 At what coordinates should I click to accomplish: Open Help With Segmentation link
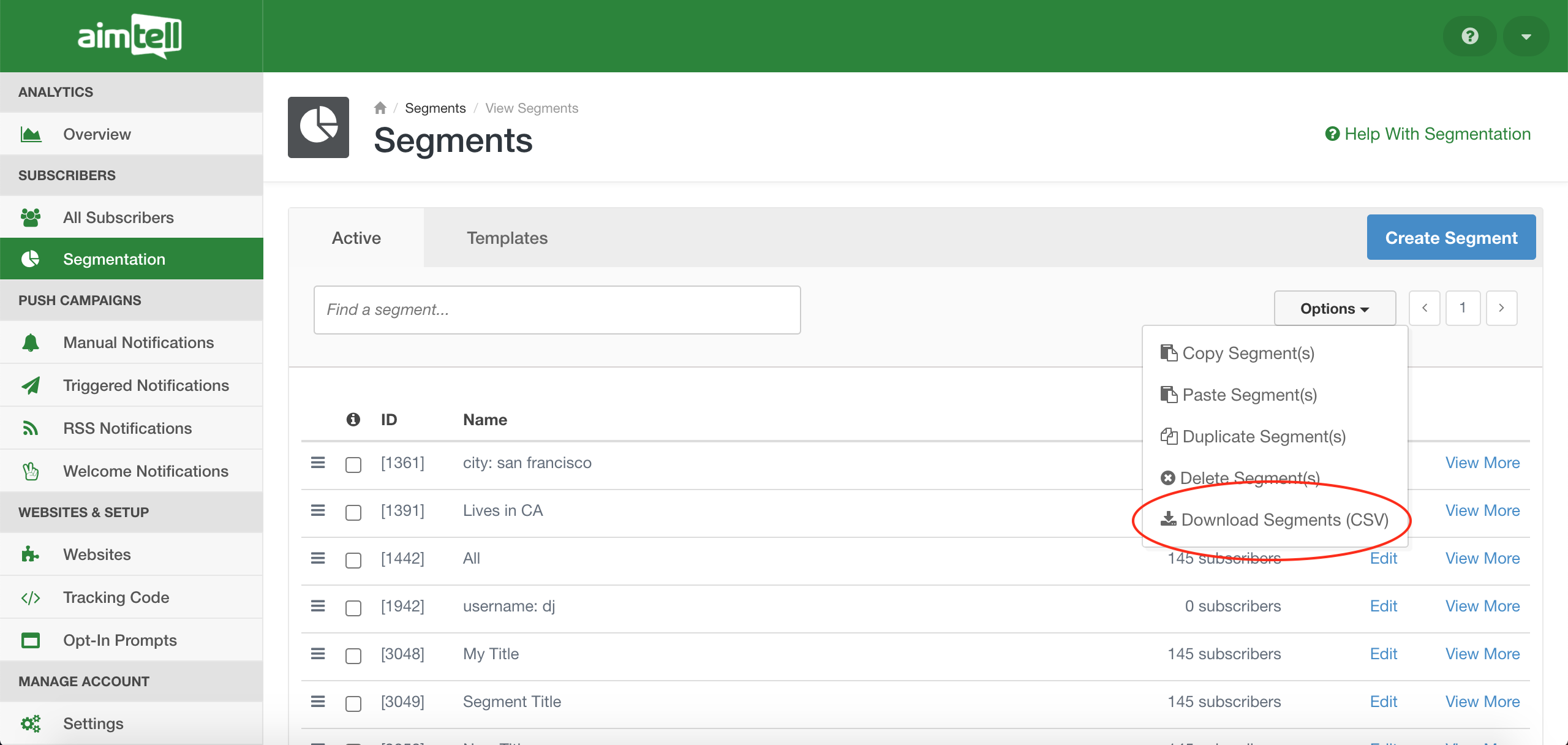click(x=1428, y=134)
